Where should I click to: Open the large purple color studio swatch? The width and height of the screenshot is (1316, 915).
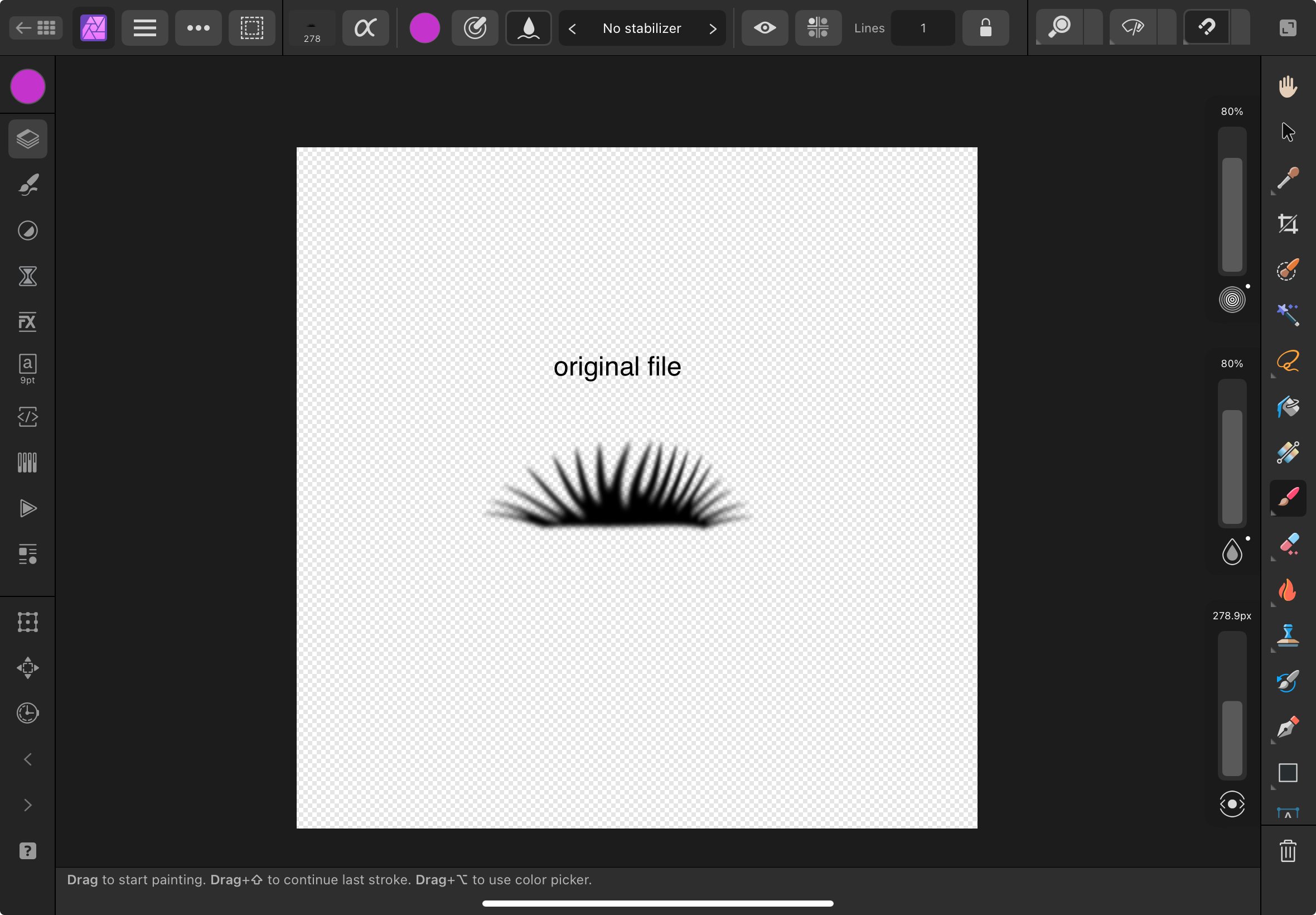coord(27,87)
